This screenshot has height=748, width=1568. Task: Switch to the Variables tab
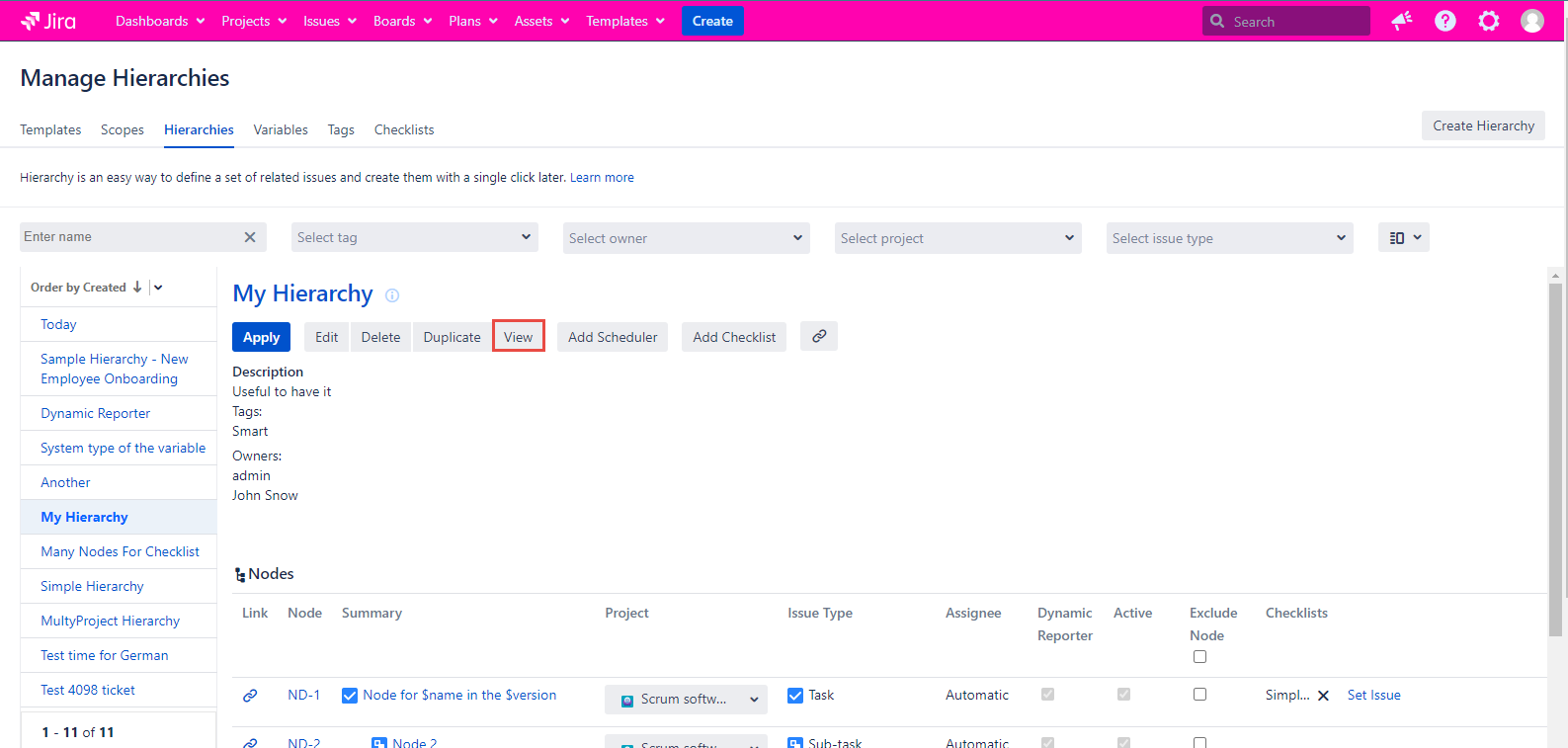tap(281, 129)
